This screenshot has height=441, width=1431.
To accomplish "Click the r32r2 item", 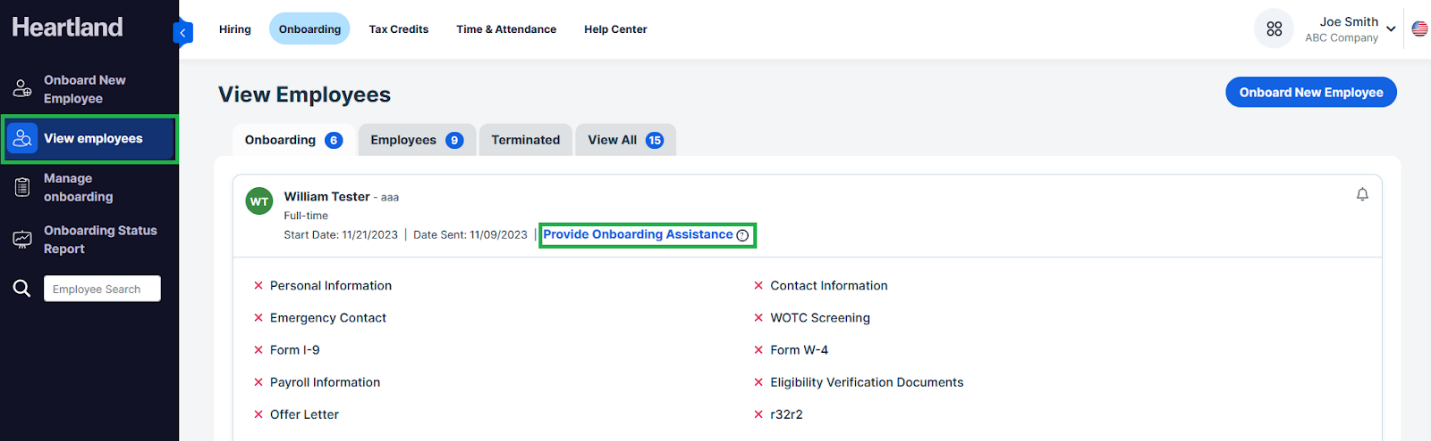I will pos(786,414).
